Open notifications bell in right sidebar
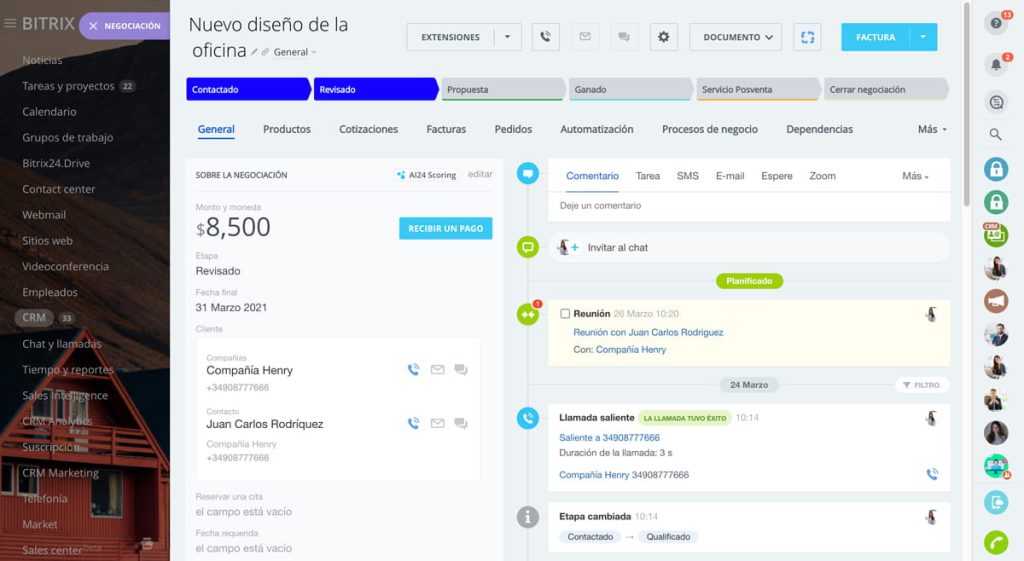1024x561 pixels. (996, 65)
